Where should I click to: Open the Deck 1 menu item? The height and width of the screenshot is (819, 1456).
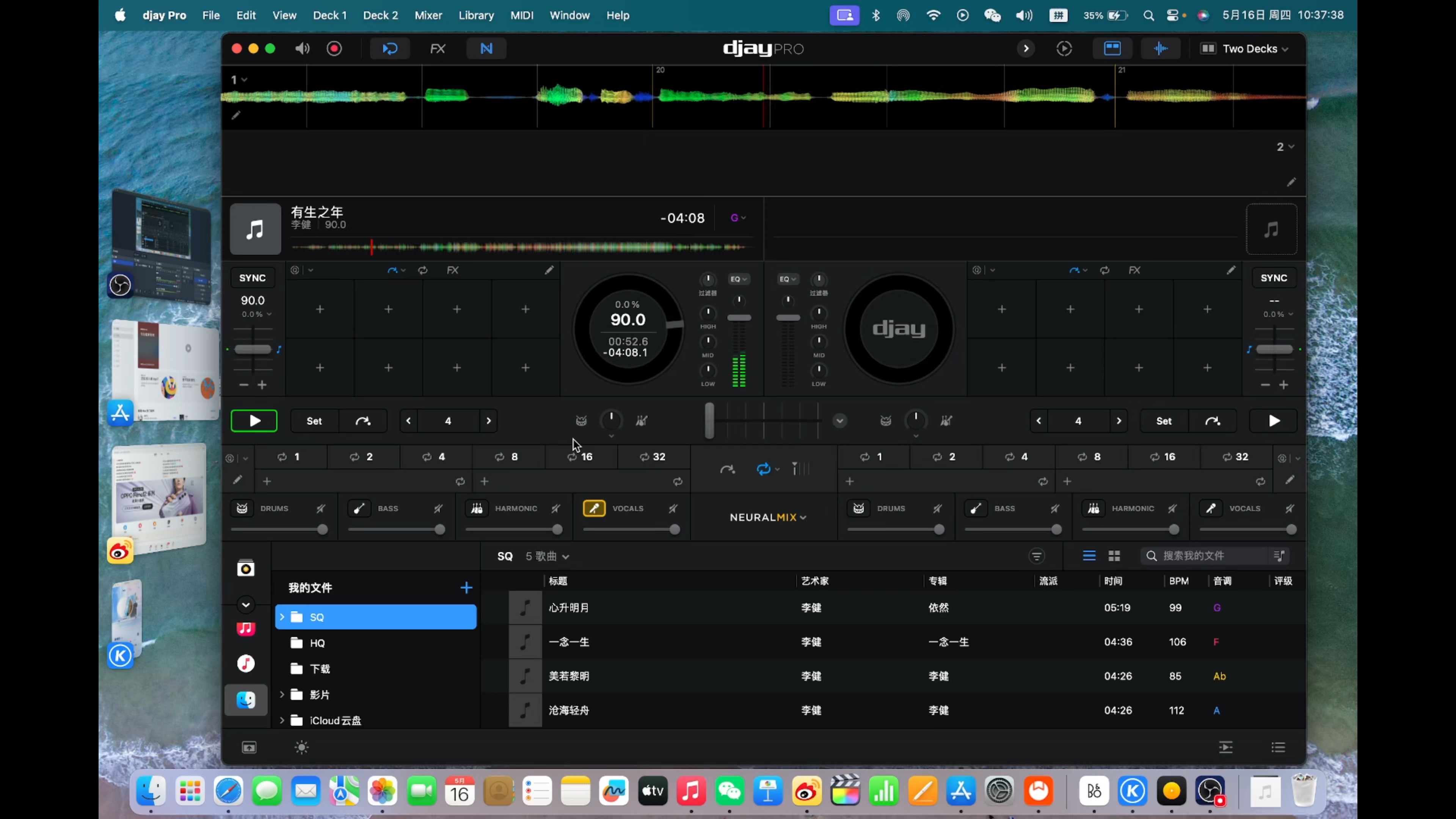point(330,15)
